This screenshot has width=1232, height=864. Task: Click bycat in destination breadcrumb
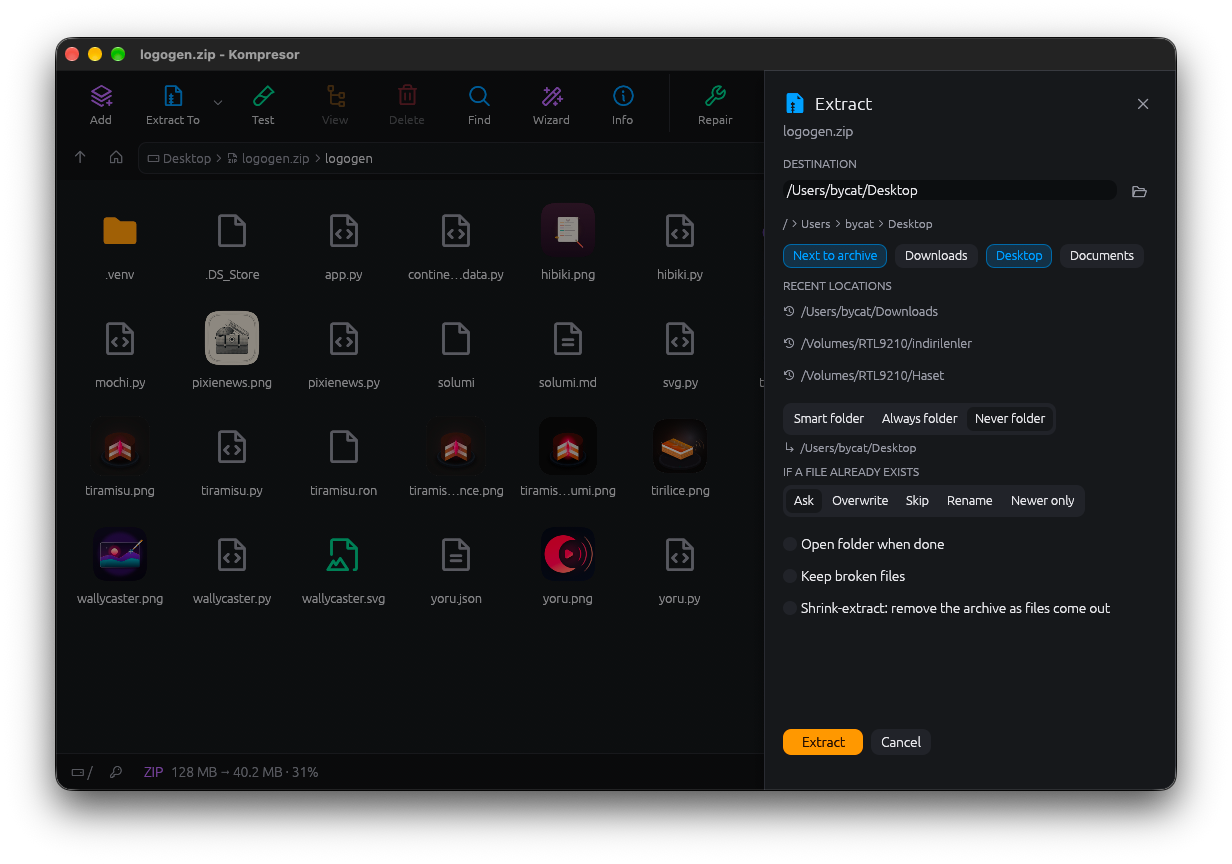pyautogui.click(x=859, y=224)
